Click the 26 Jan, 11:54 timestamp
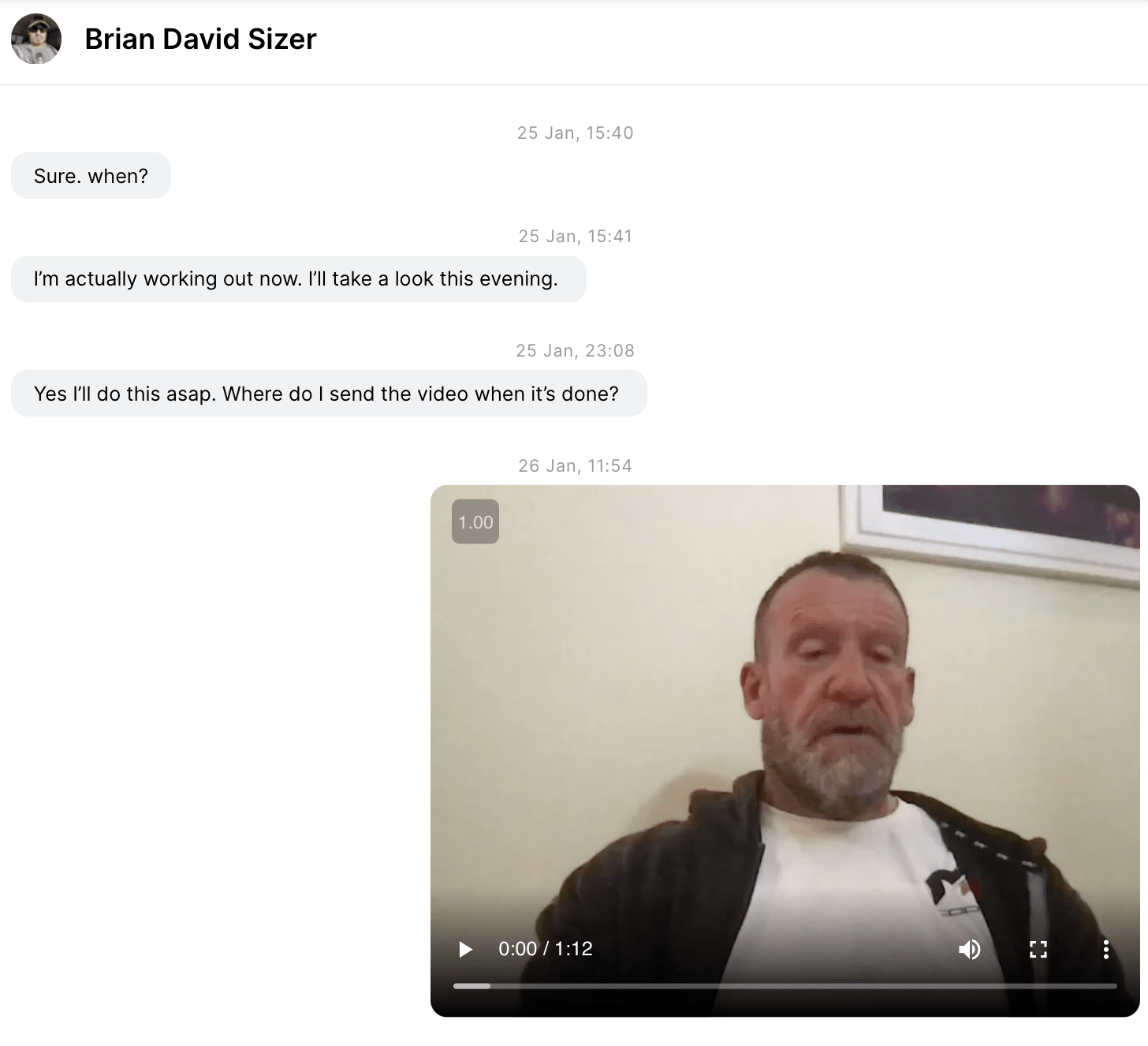This screenshot has width=1148, height=1046. pos(575,465)
